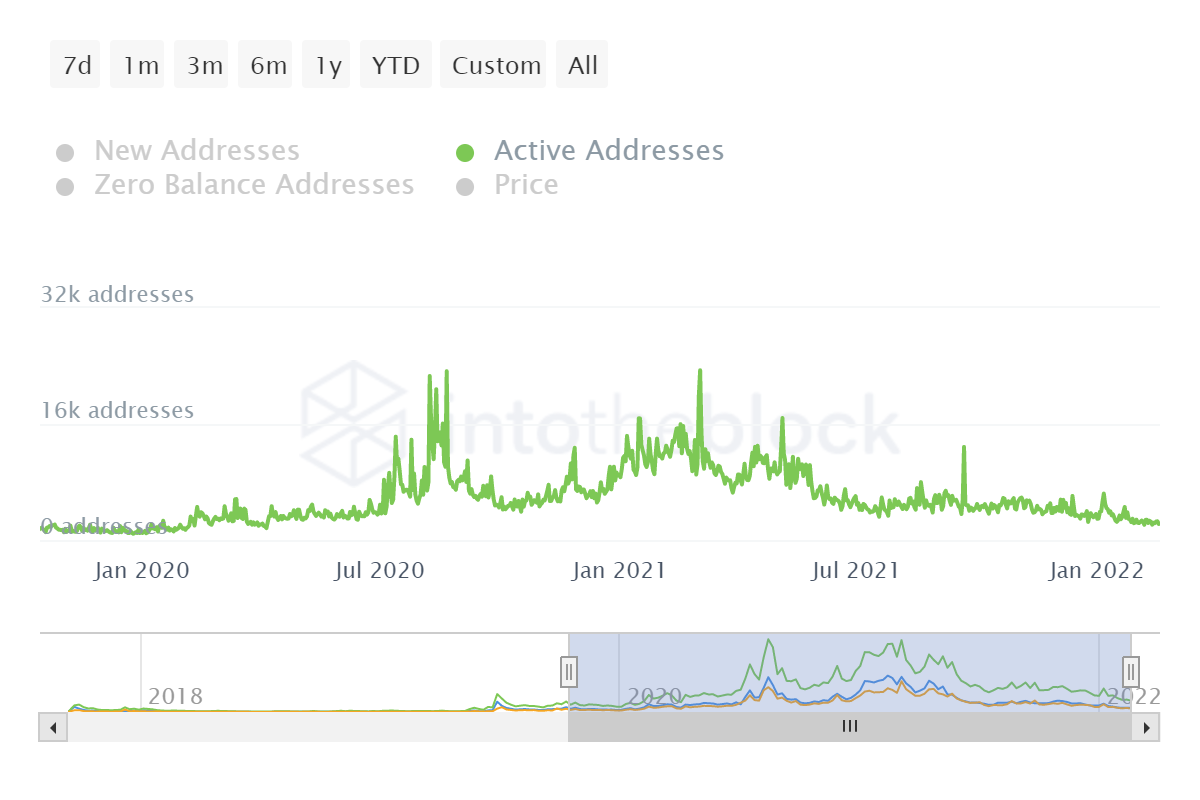Switch to the 3m time range

[x=204, y=66]
